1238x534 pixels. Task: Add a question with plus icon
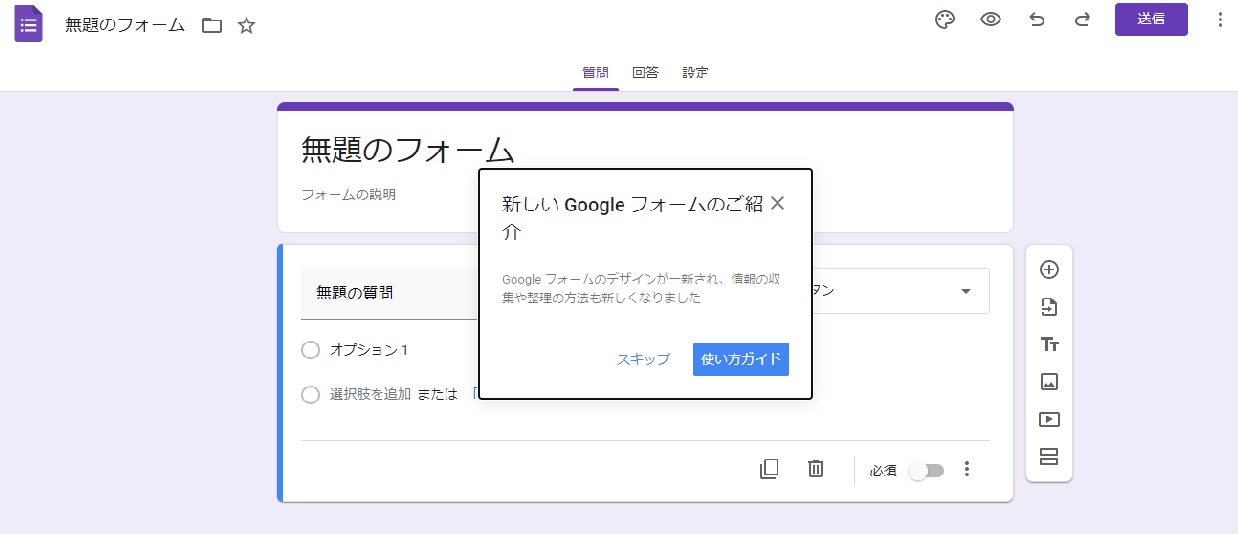point(1049,269)
